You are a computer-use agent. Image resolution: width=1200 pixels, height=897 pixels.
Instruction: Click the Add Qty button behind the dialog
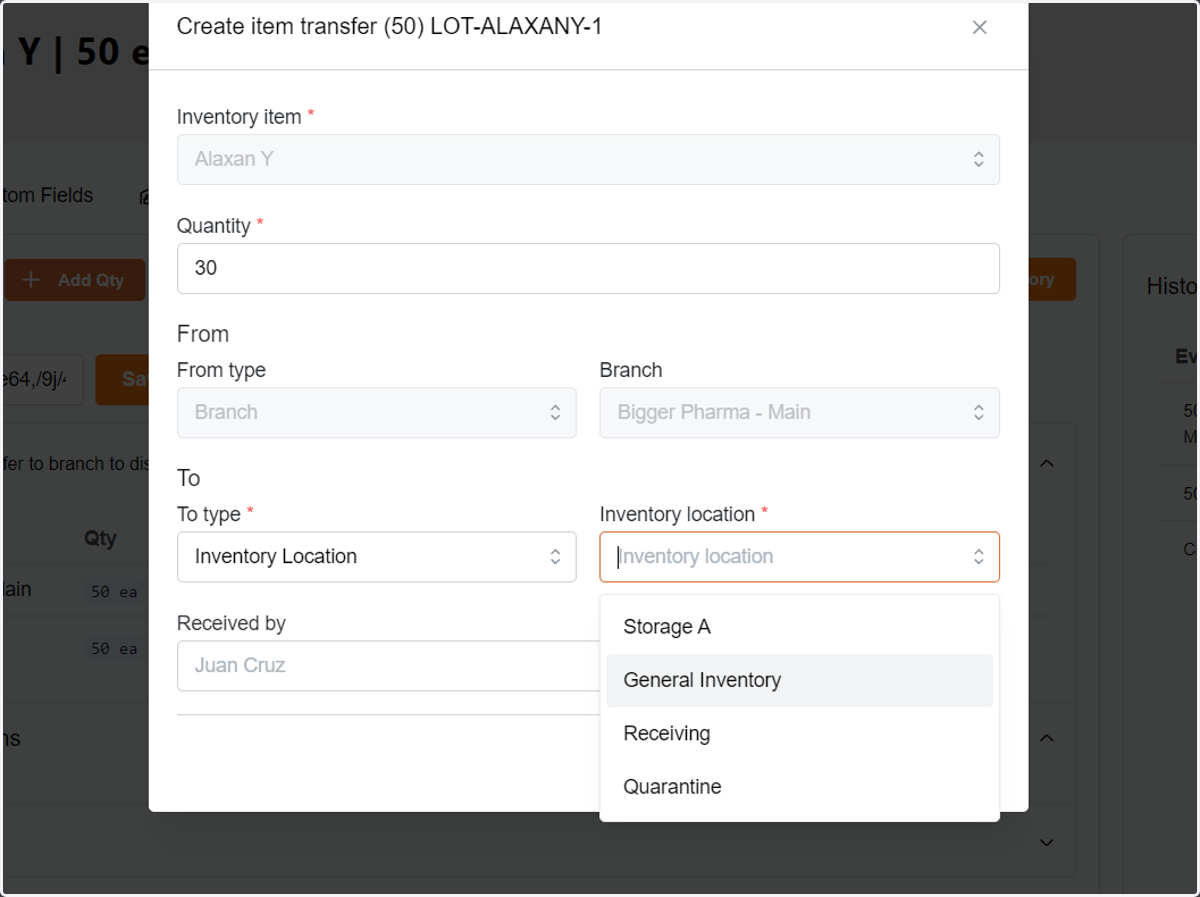pos(75,280)
